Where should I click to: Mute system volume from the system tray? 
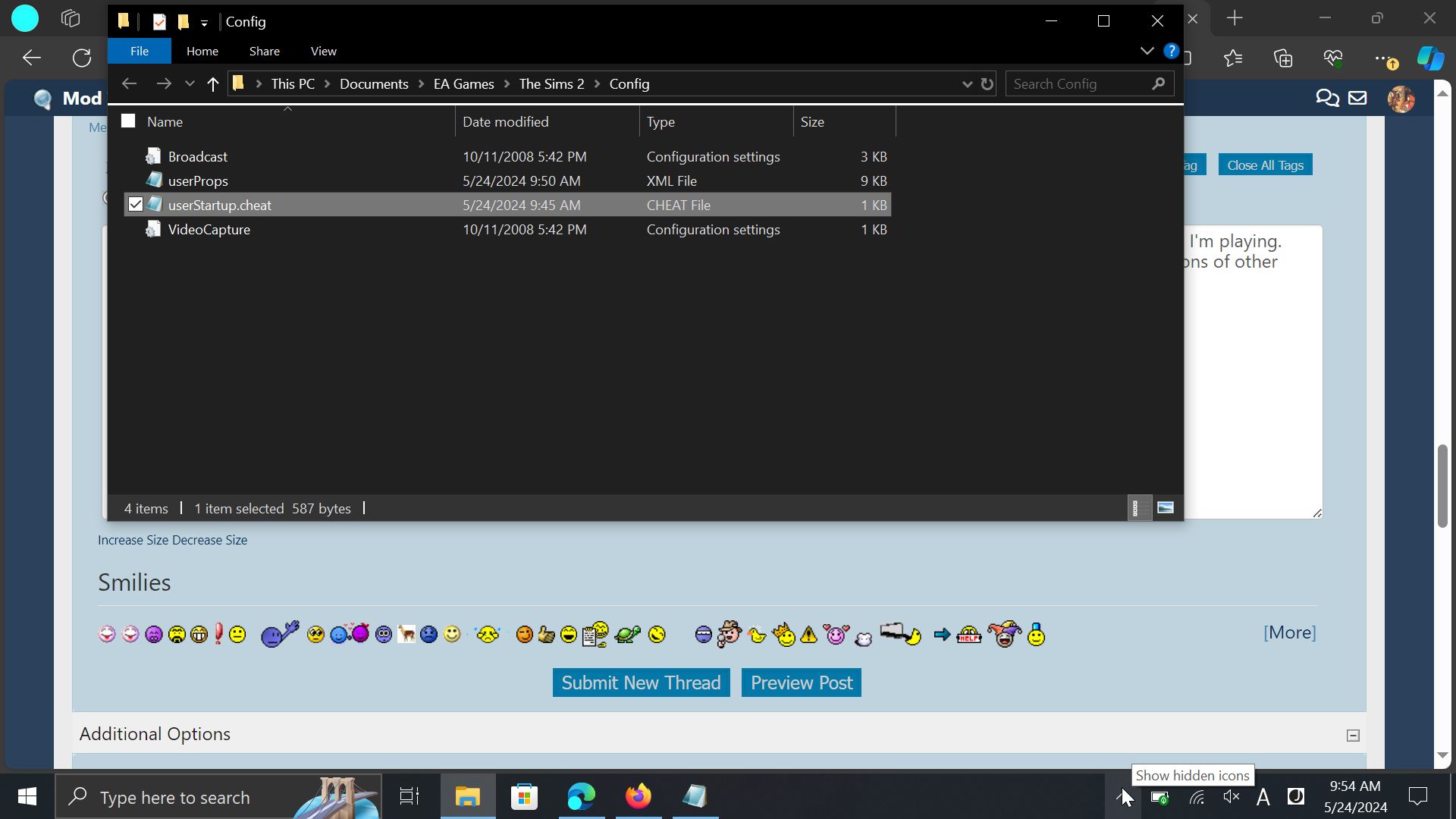point(1231,796)
